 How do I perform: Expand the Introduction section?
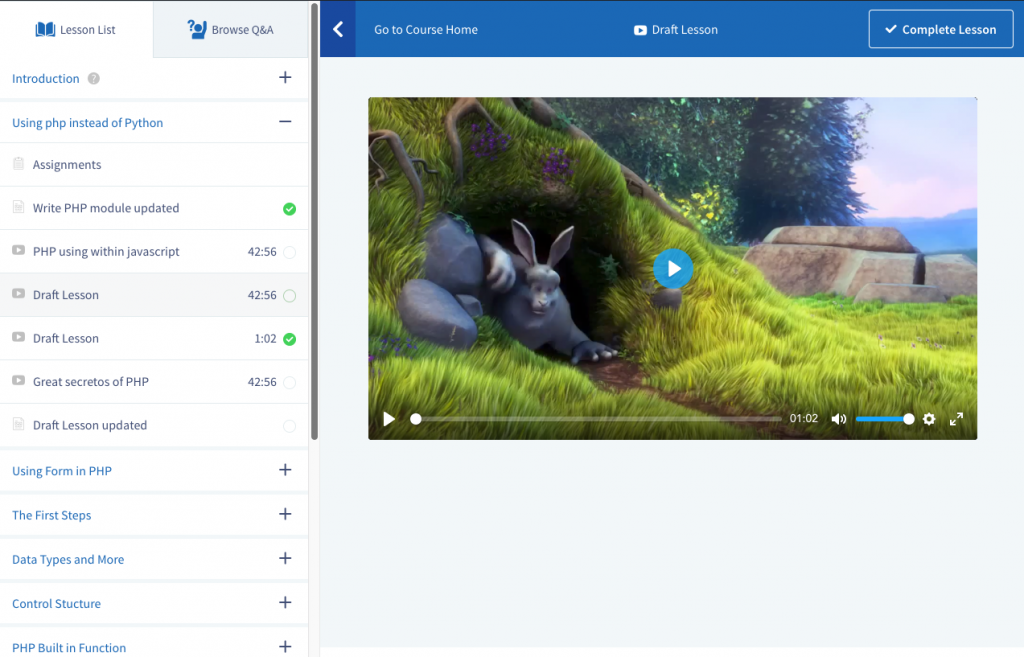click(285, 78)
